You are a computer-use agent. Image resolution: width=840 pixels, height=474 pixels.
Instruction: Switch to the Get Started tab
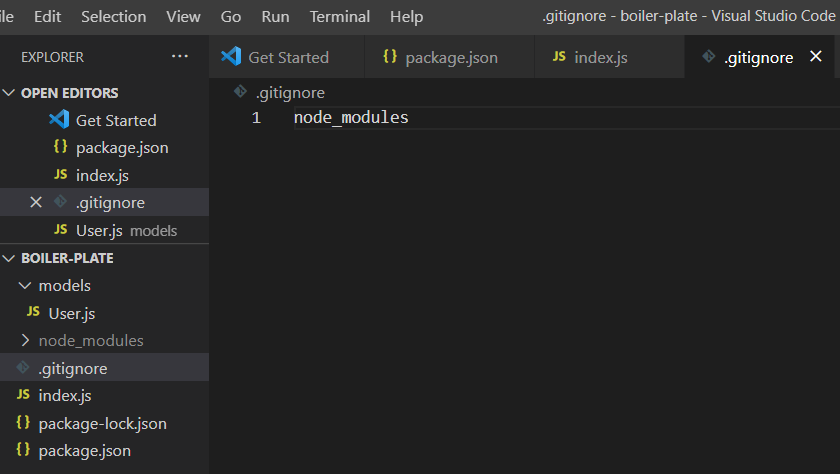tap(287, 57)
